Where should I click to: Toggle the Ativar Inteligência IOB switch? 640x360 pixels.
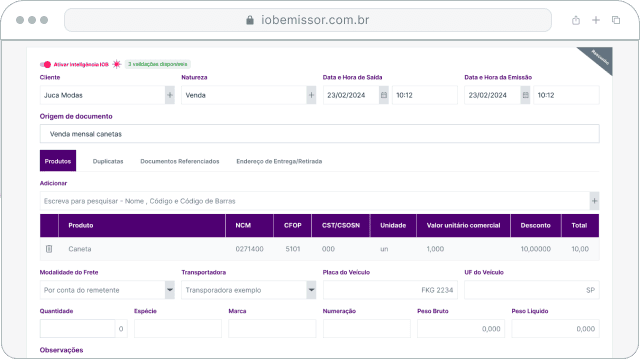45,64
